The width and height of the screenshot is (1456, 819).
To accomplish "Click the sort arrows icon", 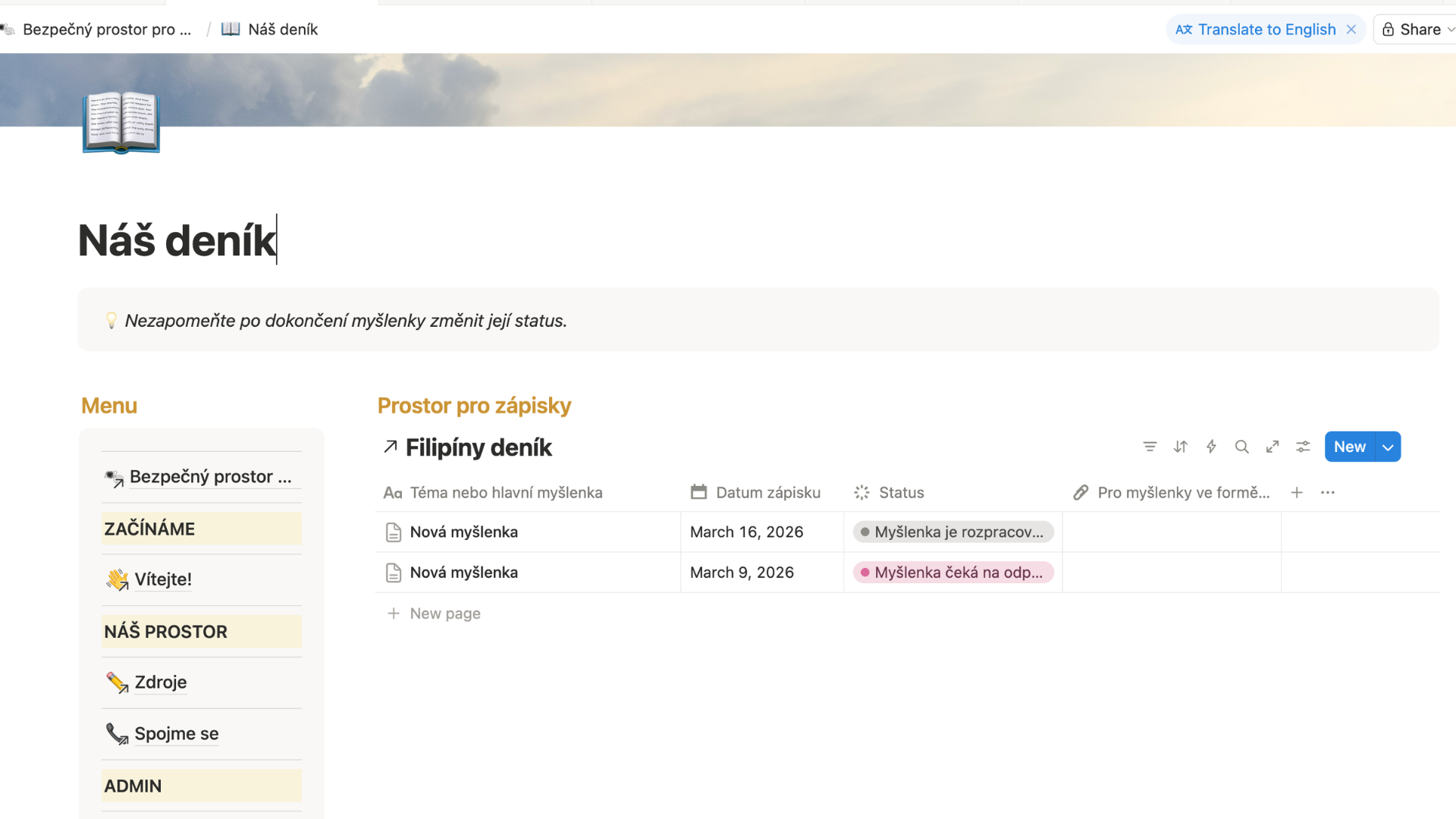I will click(x=1180, y=447).
